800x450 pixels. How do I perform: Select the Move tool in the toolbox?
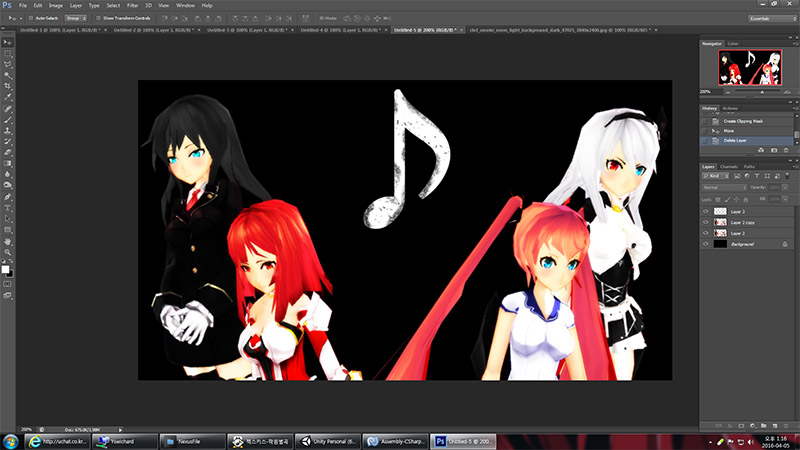[8, 42]
